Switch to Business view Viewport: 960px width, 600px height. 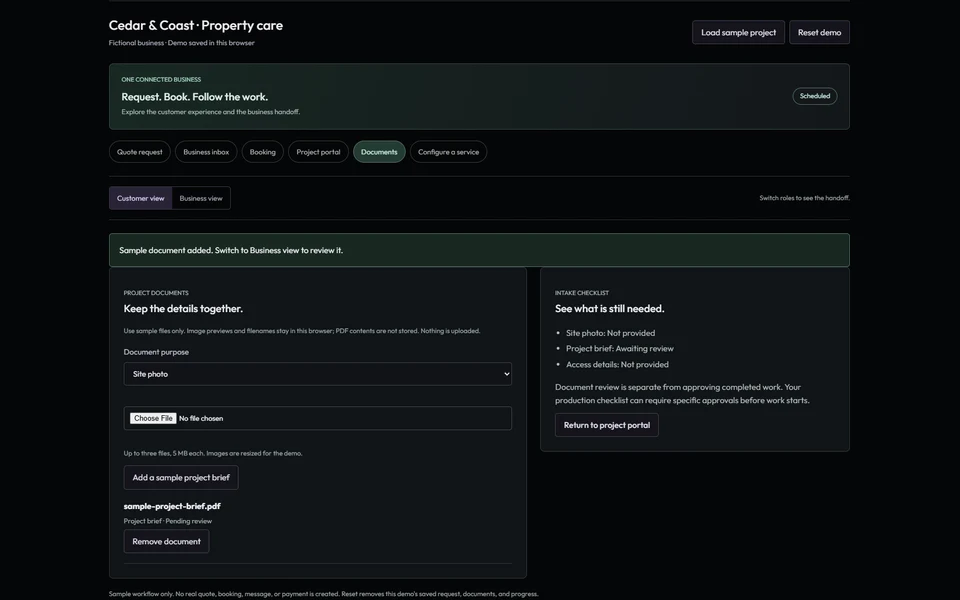click(201, 198)
